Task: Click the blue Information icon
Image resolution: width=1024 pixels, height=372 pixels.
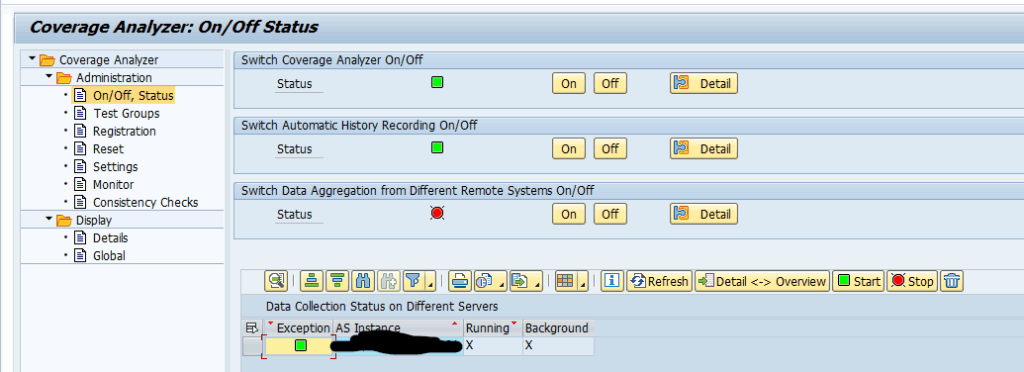Action: tap(612, 281)
